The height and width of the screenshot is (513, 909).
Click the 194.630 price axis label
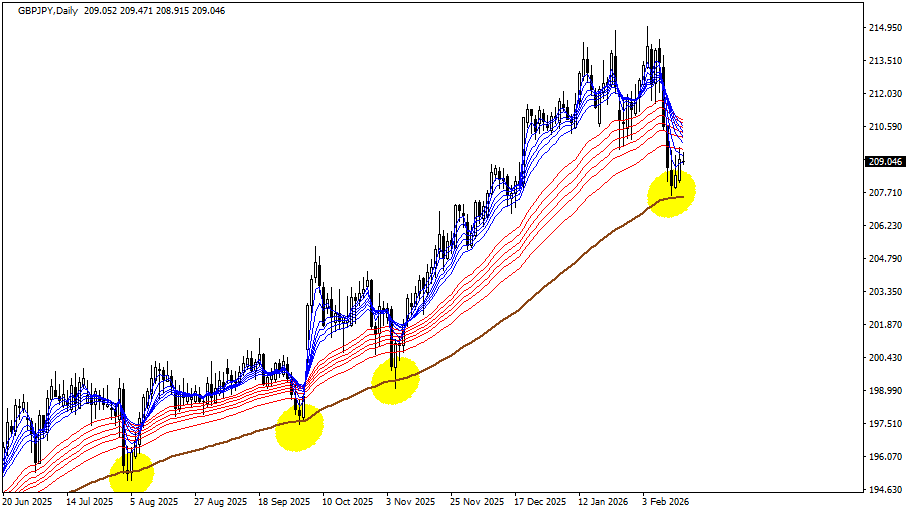pyautogui.click(x=884, y=490)
